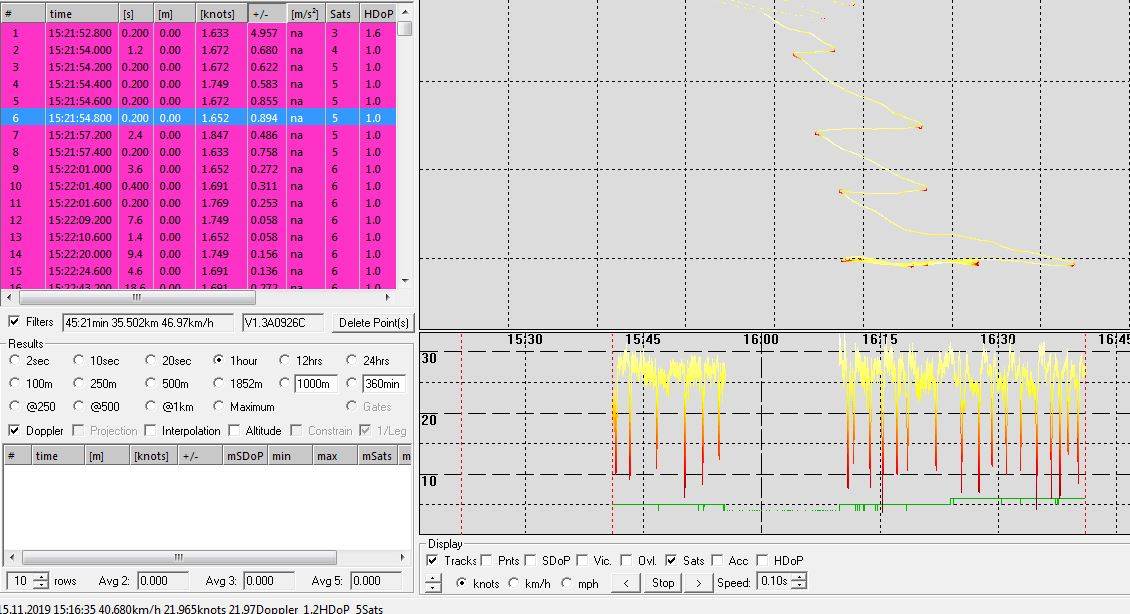Choose the 500m results option
This screenshot has width=1130, height=614.
pyautogui.click(x=151, y=384)
